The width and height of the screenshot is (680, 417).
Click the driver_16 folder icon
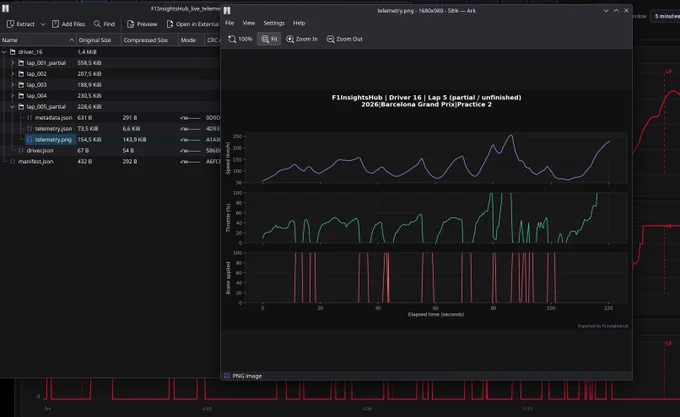(13, 52)
